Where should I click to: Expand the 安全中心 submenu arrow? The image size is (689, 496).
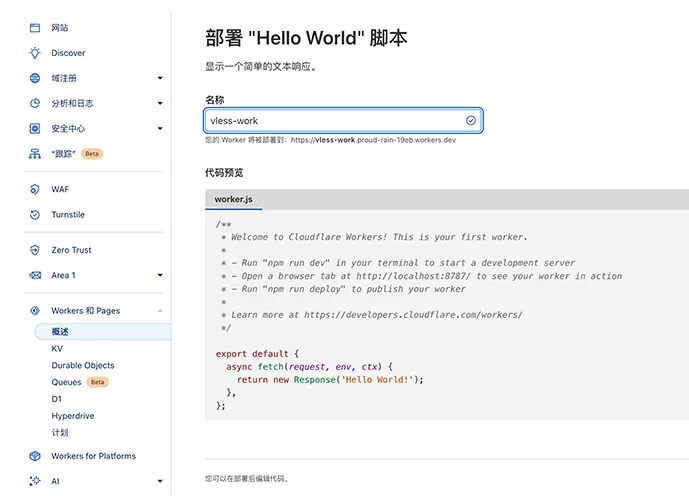[160, 128]
